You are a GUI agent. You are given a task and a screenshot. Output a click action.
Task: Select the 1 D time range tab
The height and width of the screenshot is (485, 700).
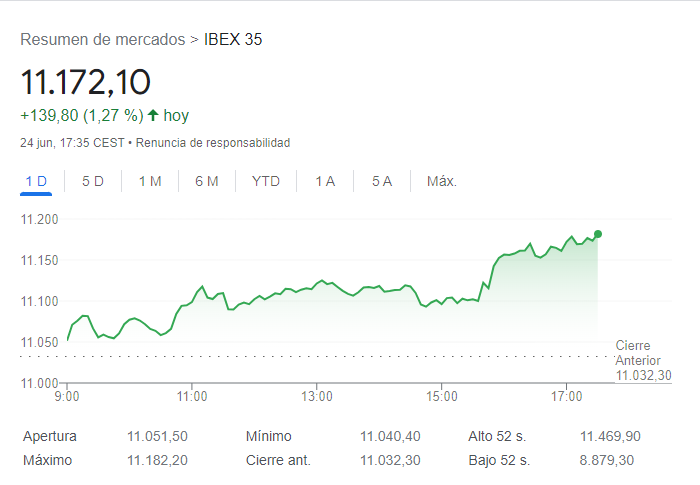pyautogui.click(x=36, y=181)
